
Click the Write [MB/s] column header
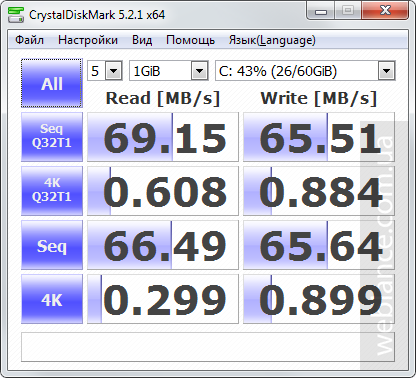pyautogui.click(x=319, y=98)
